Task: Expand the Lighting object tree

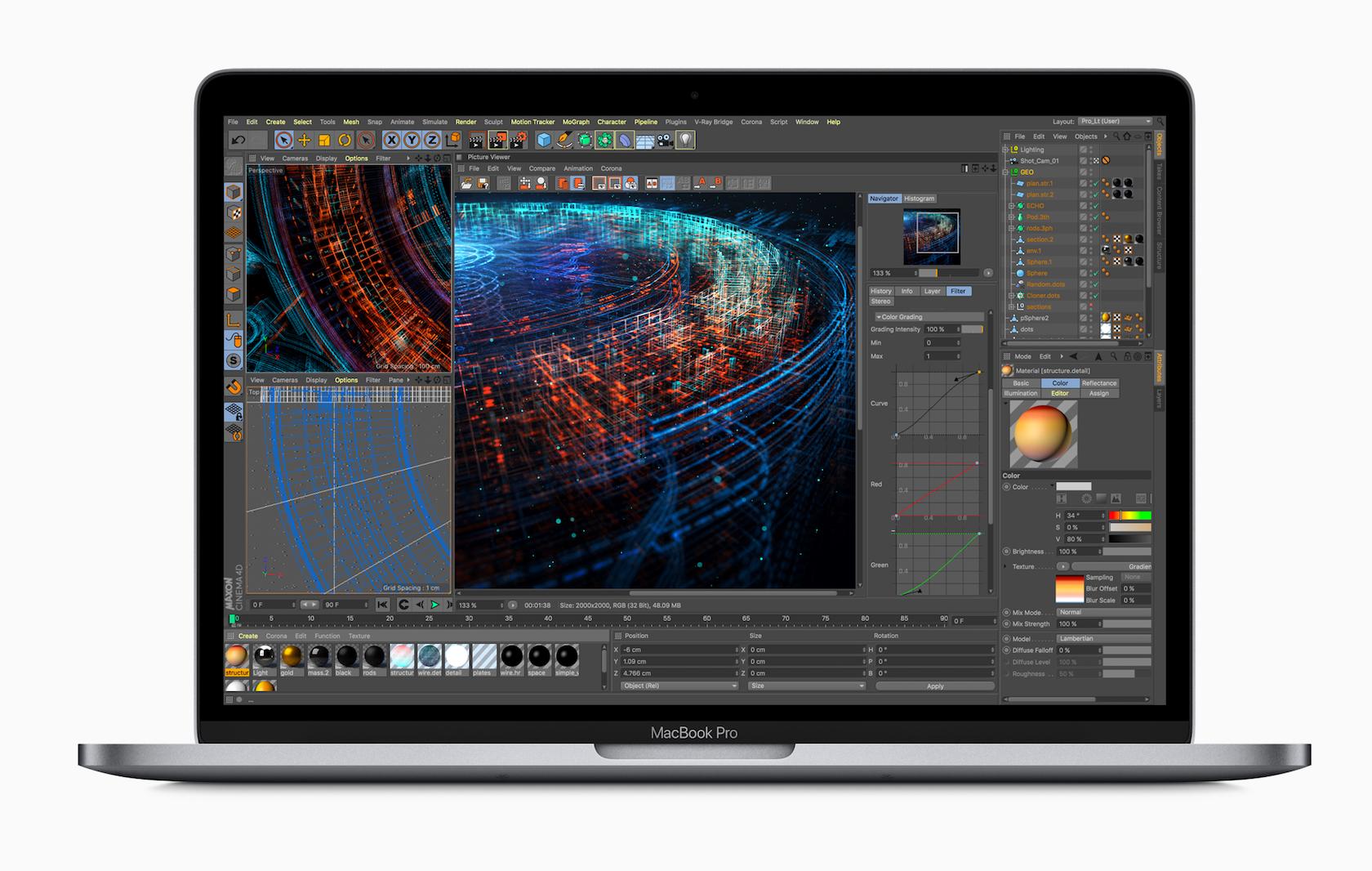Action: point(1005,150)
